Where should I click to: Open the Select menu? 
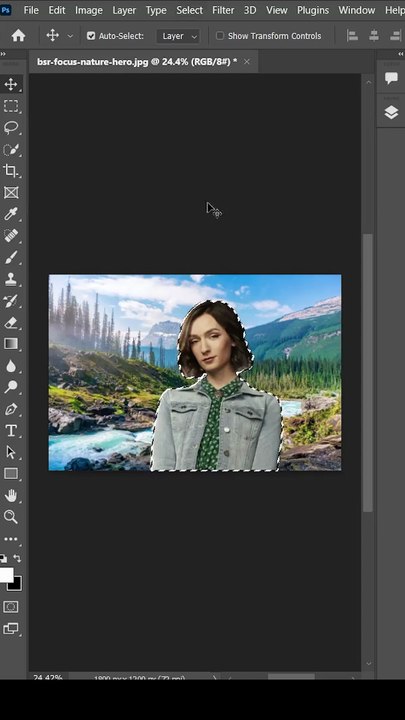189,10
